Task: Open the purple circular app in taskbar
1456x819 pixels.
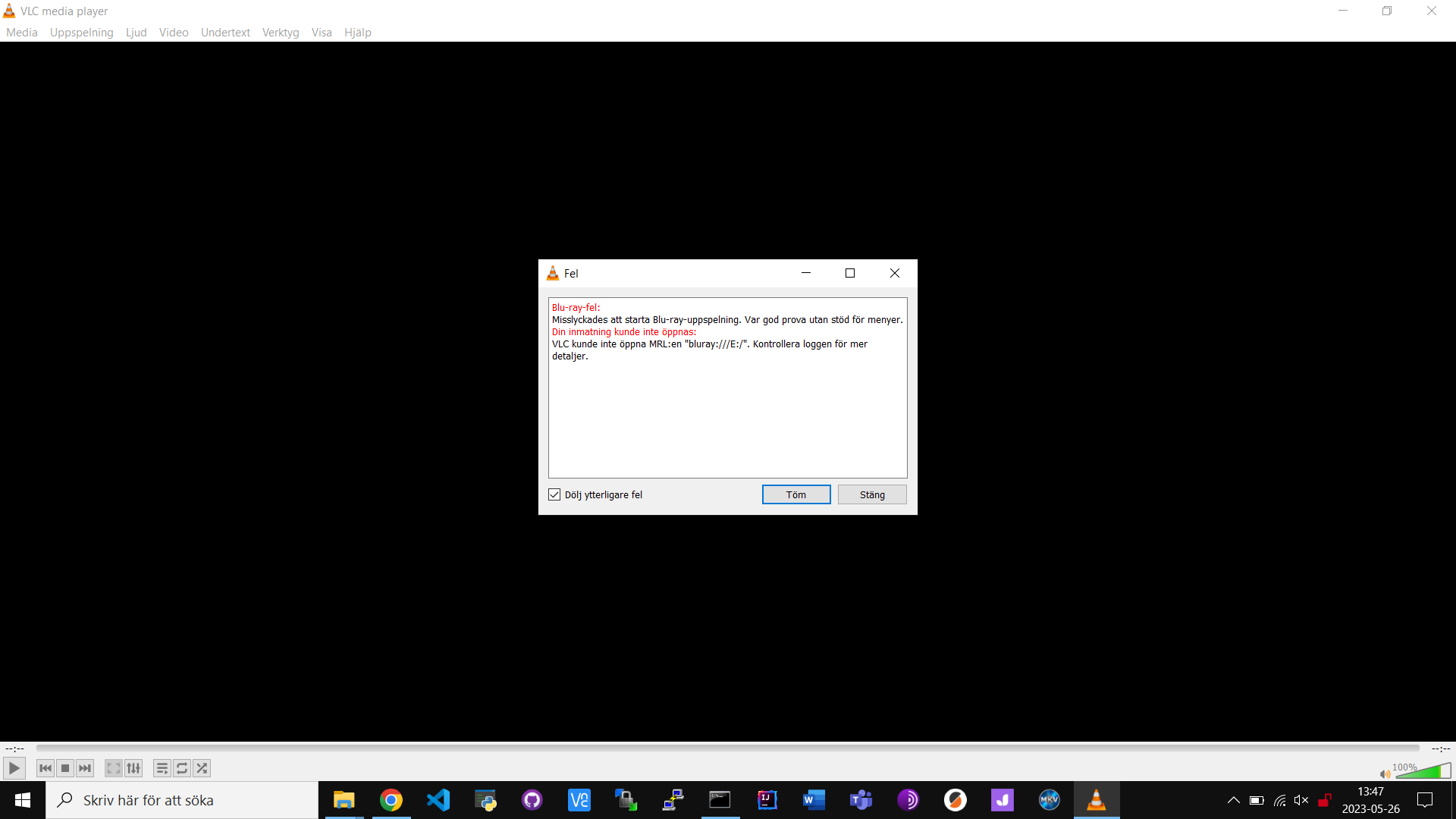Action: point(908,800)
